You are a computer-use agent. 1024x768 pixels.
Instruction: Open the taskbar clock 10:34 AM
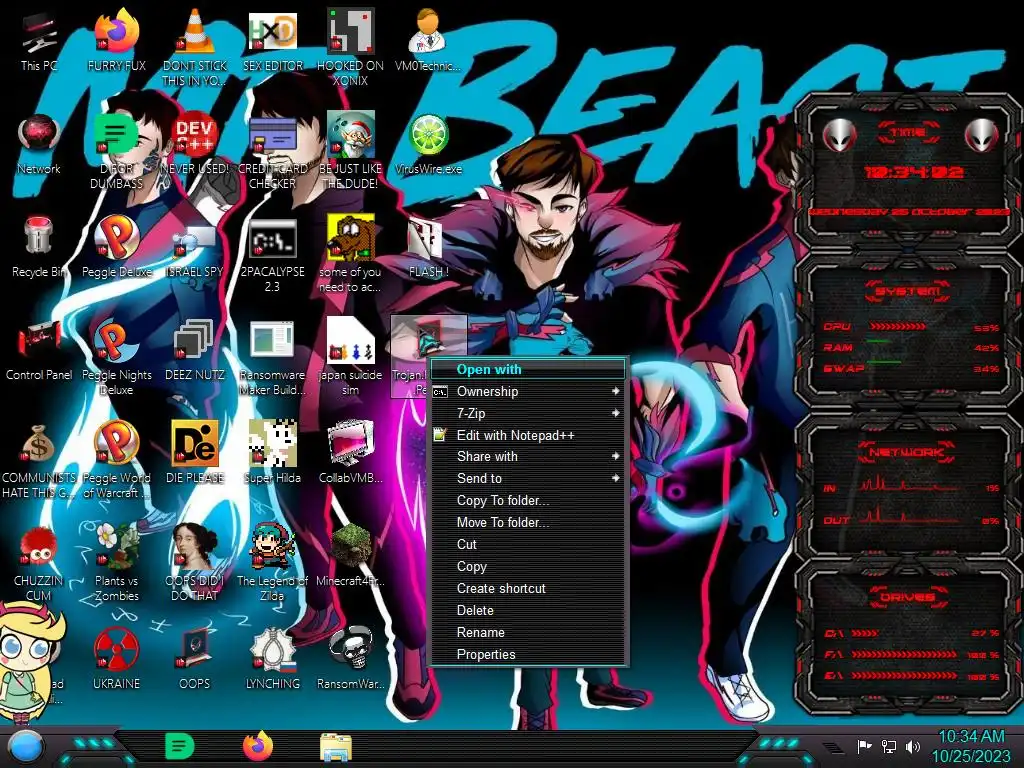click(x=971, y=747)
